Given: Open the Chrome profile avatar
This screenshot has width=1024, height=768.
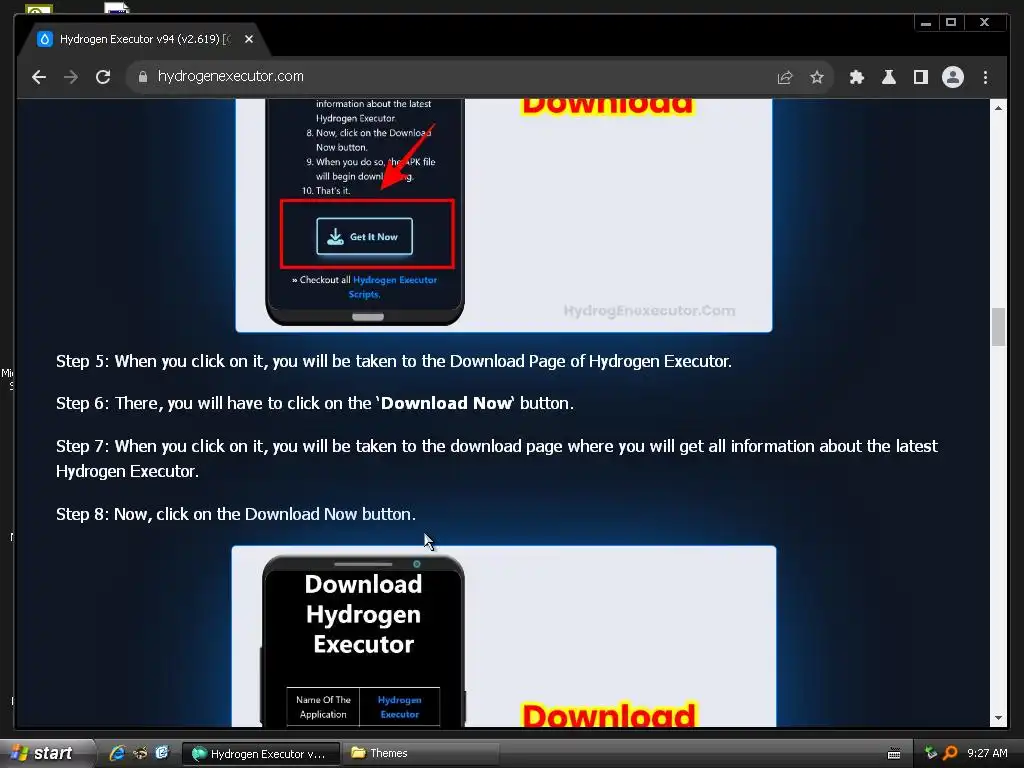Looking at the screenshot, I should [953, 77].
